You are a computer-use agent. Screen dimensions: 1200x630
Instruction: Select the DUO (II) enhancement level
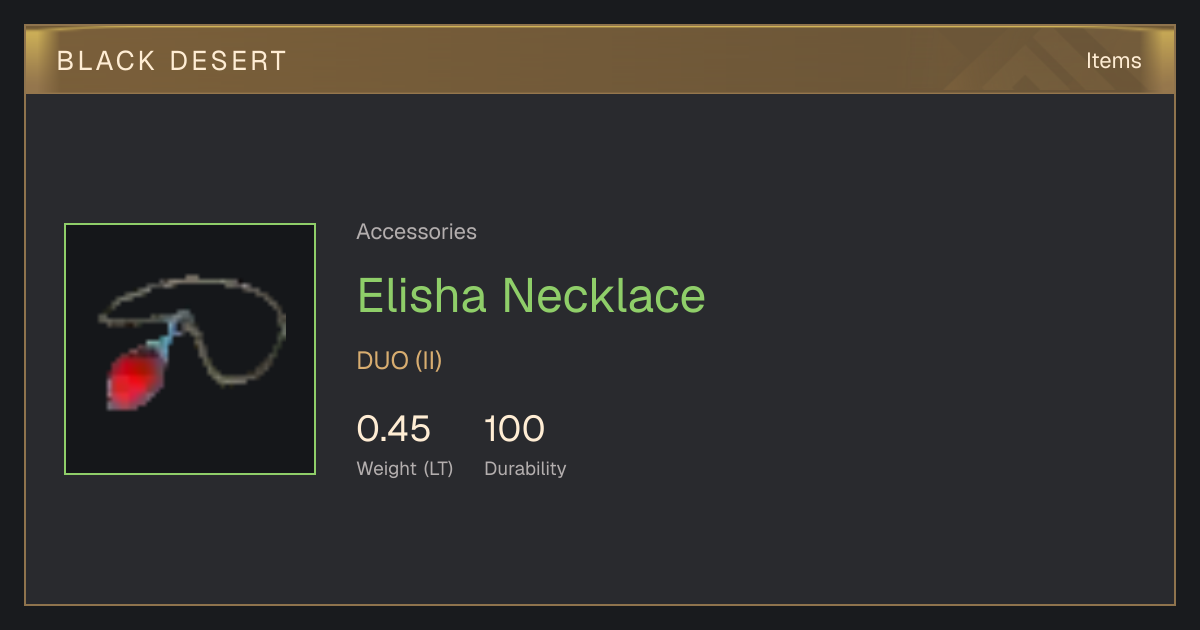[x=399, y=361]
